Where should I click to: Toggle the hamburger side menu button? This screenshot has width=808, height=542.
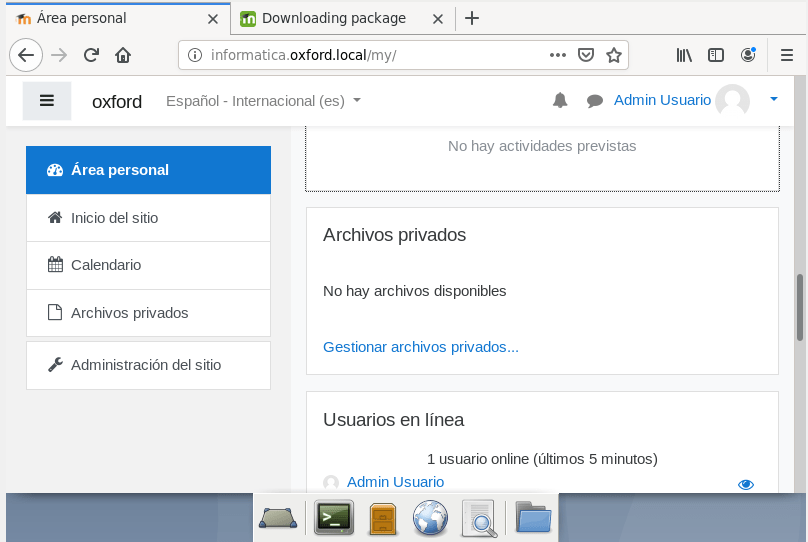(47, 100)
